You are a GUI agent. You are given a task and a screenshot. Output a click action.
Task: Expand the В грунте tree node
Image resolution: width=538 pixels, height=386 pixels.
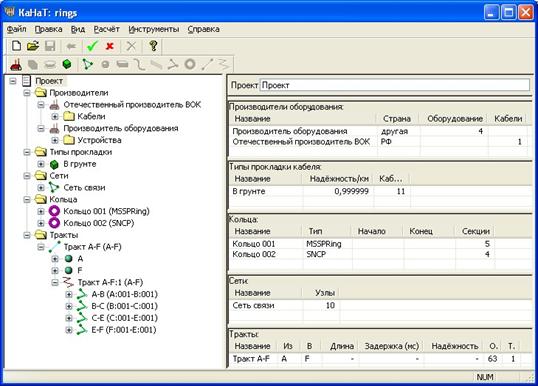coord(41,164)
